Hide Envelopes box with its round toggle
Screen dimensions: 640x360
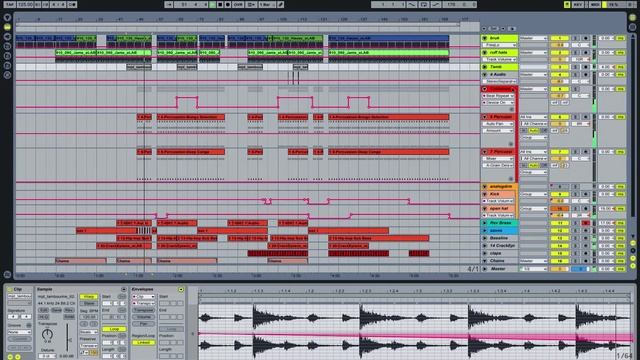click(181, 289)
